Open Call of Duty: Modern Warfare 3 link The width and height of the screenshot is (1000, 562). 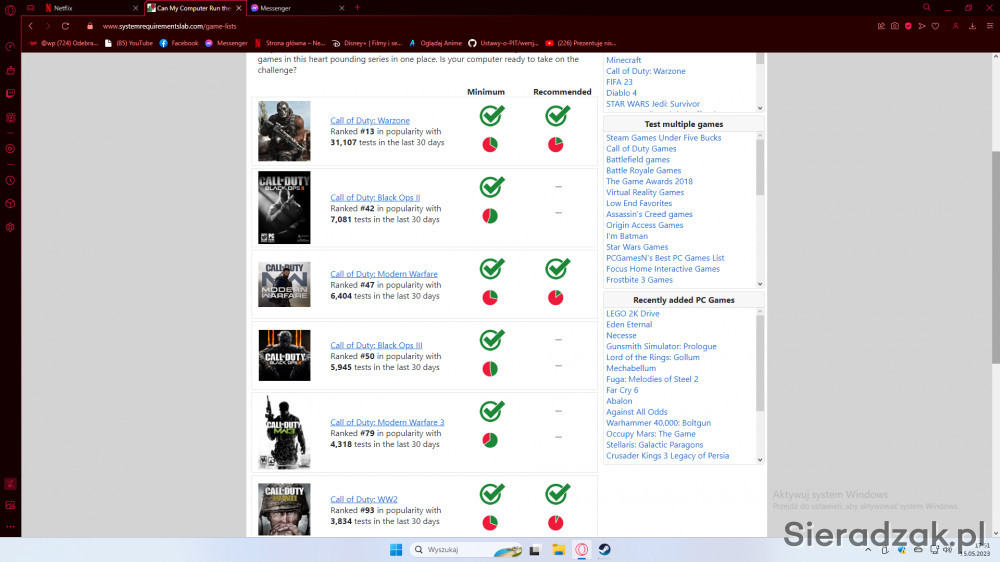click(x=387, y=422)
